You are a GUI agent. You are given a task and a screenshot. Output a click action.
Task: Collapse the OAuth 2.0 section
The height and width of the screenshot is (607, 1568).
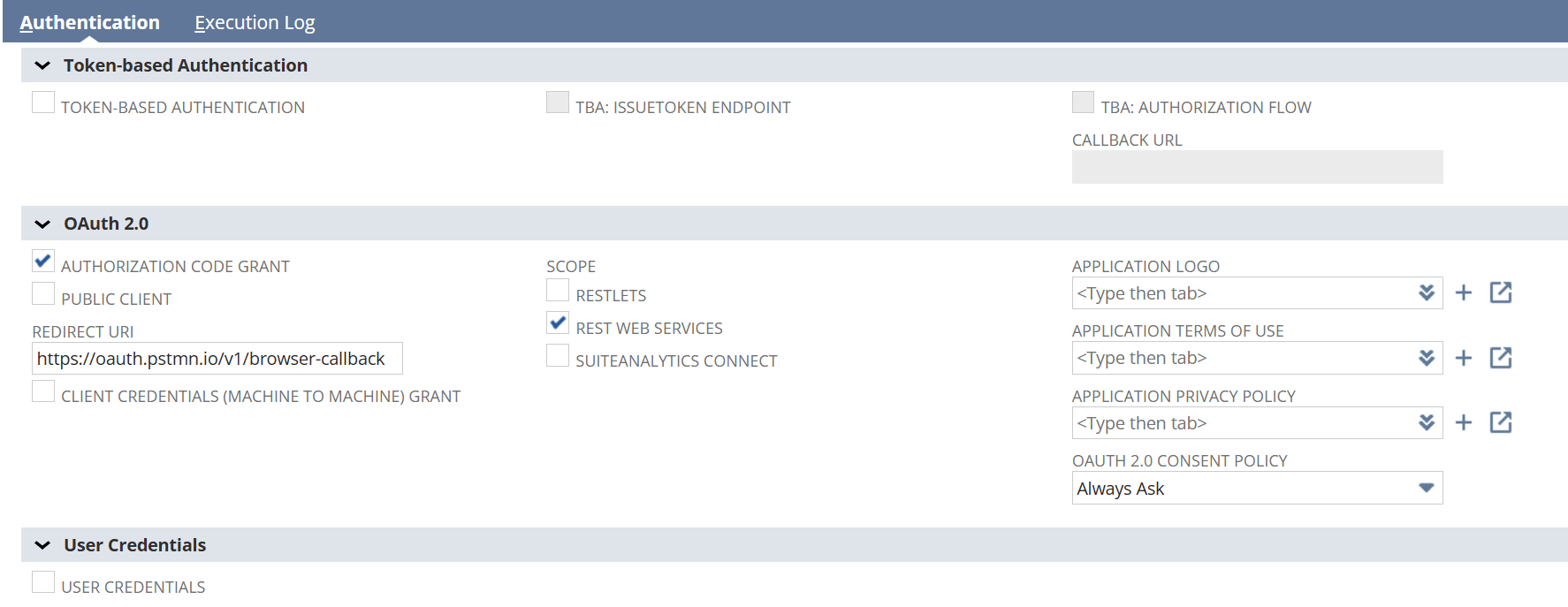[x=42, y=224]
